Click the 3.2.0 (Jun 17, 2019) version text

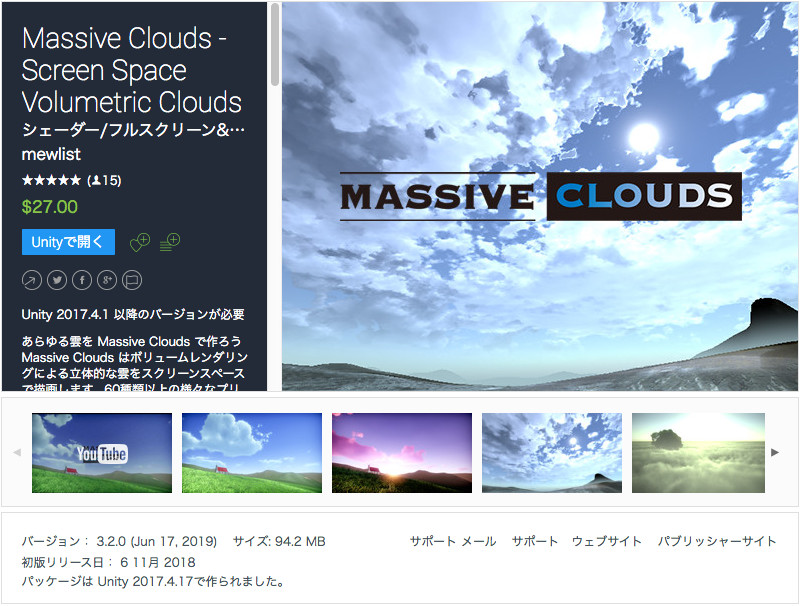[x=157, y=542]
